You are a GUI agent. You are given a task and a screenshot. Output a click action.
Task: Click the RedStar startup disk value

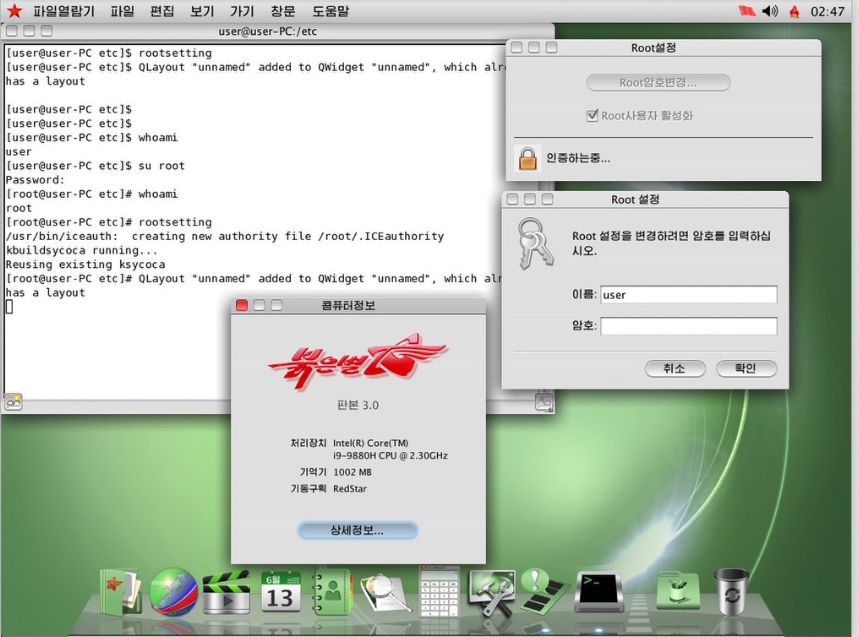coord(350,489)
